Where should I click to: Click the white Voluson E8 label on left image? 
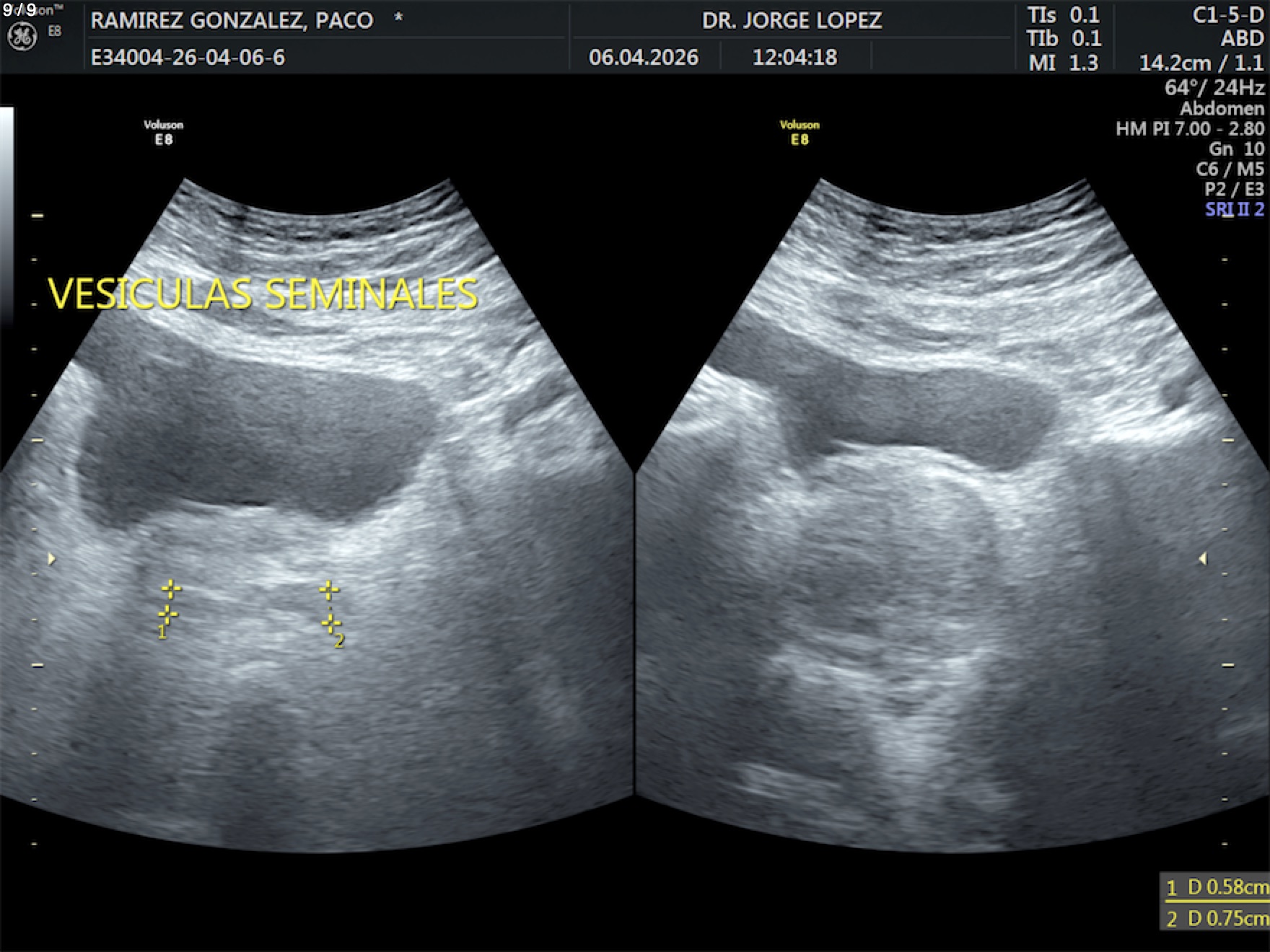point(164,132)
